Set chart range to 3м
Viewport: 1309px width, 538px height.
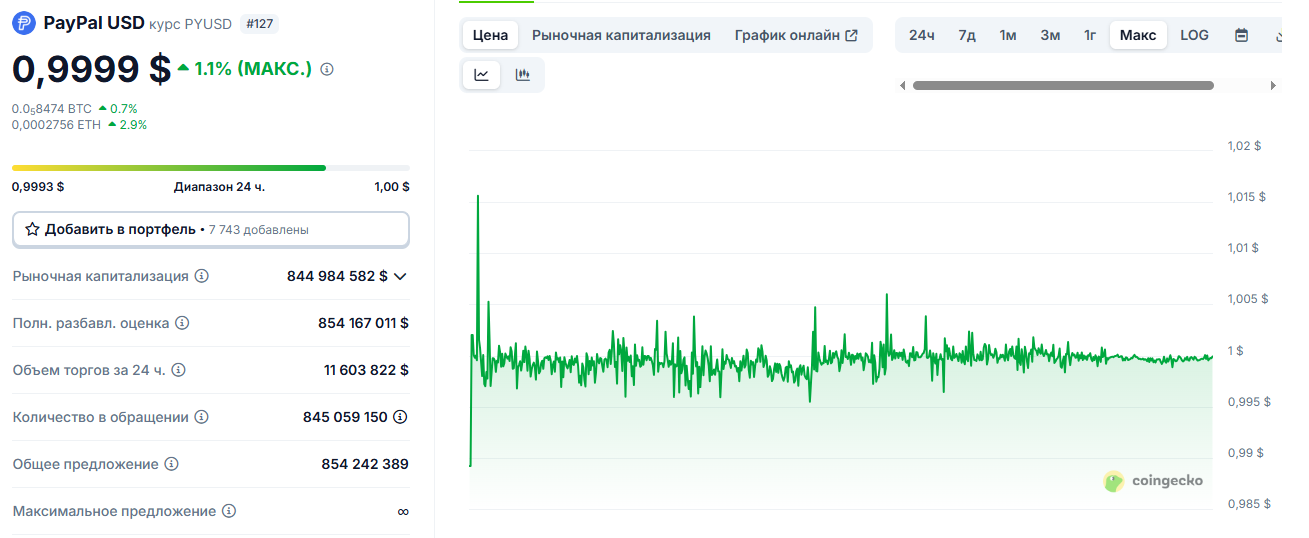point(1050,35)
